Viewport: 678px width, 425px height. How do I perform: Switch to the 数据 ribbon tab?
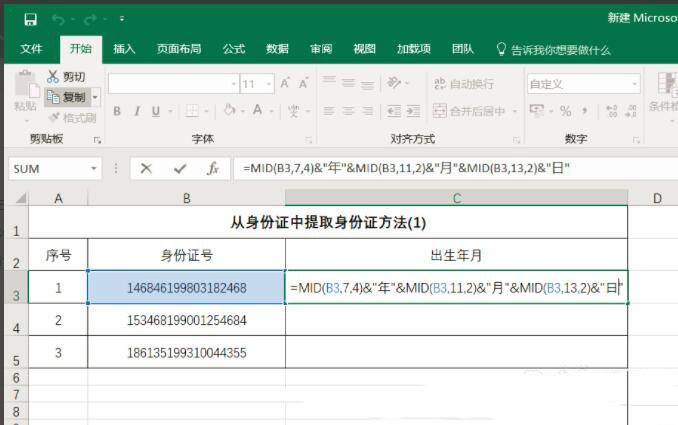(277, 49)
